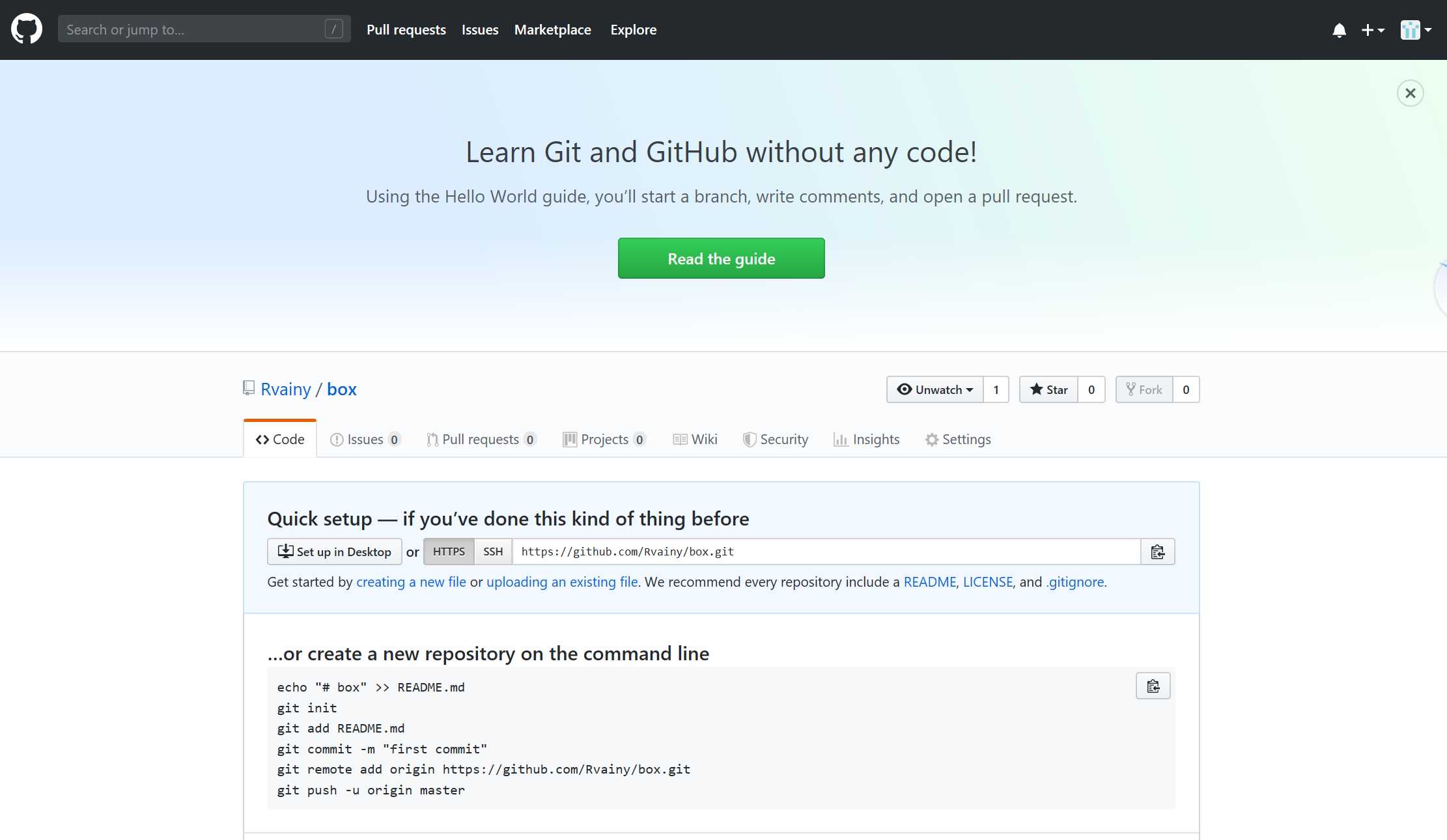Click the git add README.md line
Screen dimensions: 1447x840
[341, 728]
